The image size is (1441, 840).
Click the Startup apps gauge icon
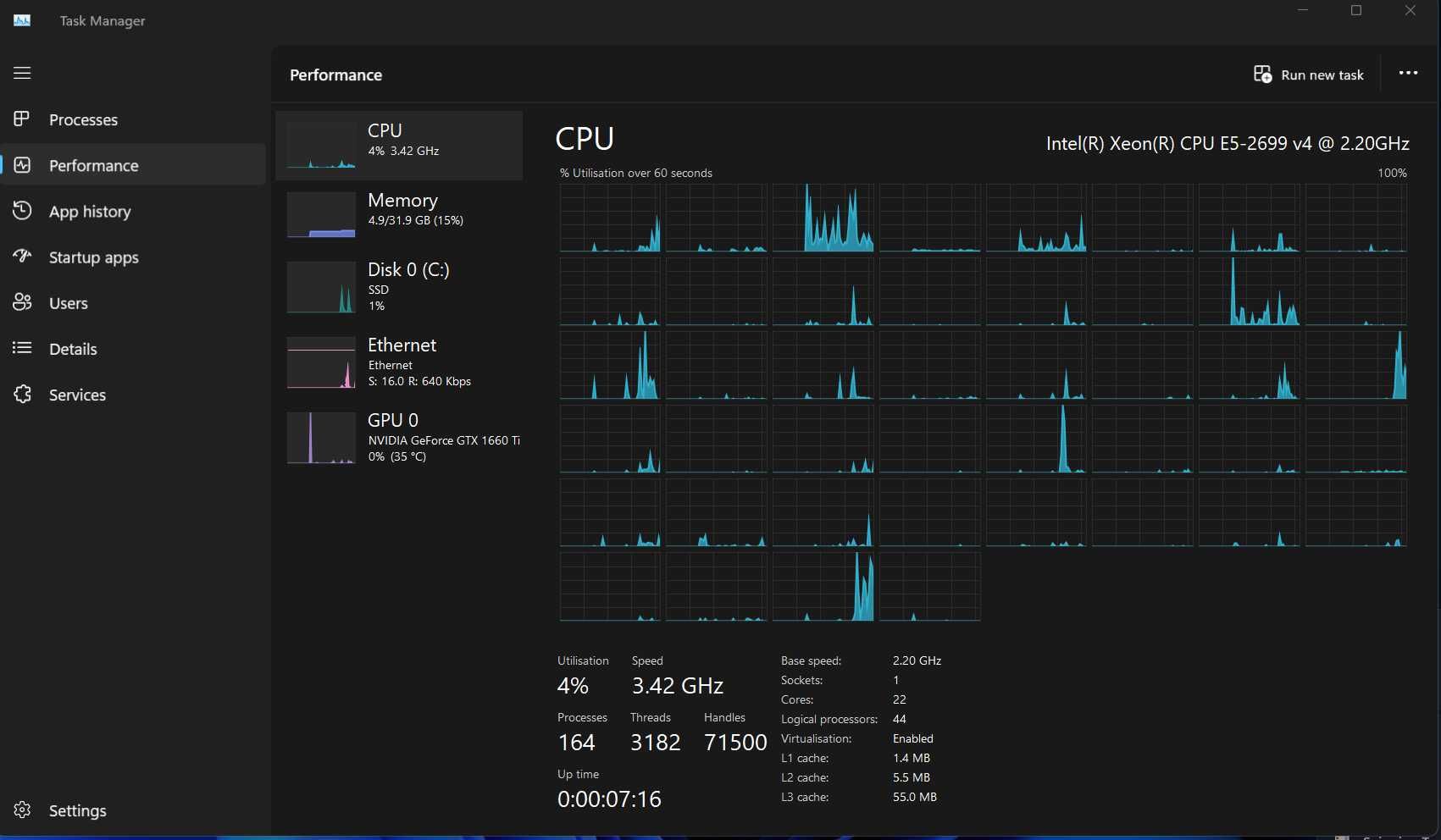pyautogui.click(x=22, y=256)
